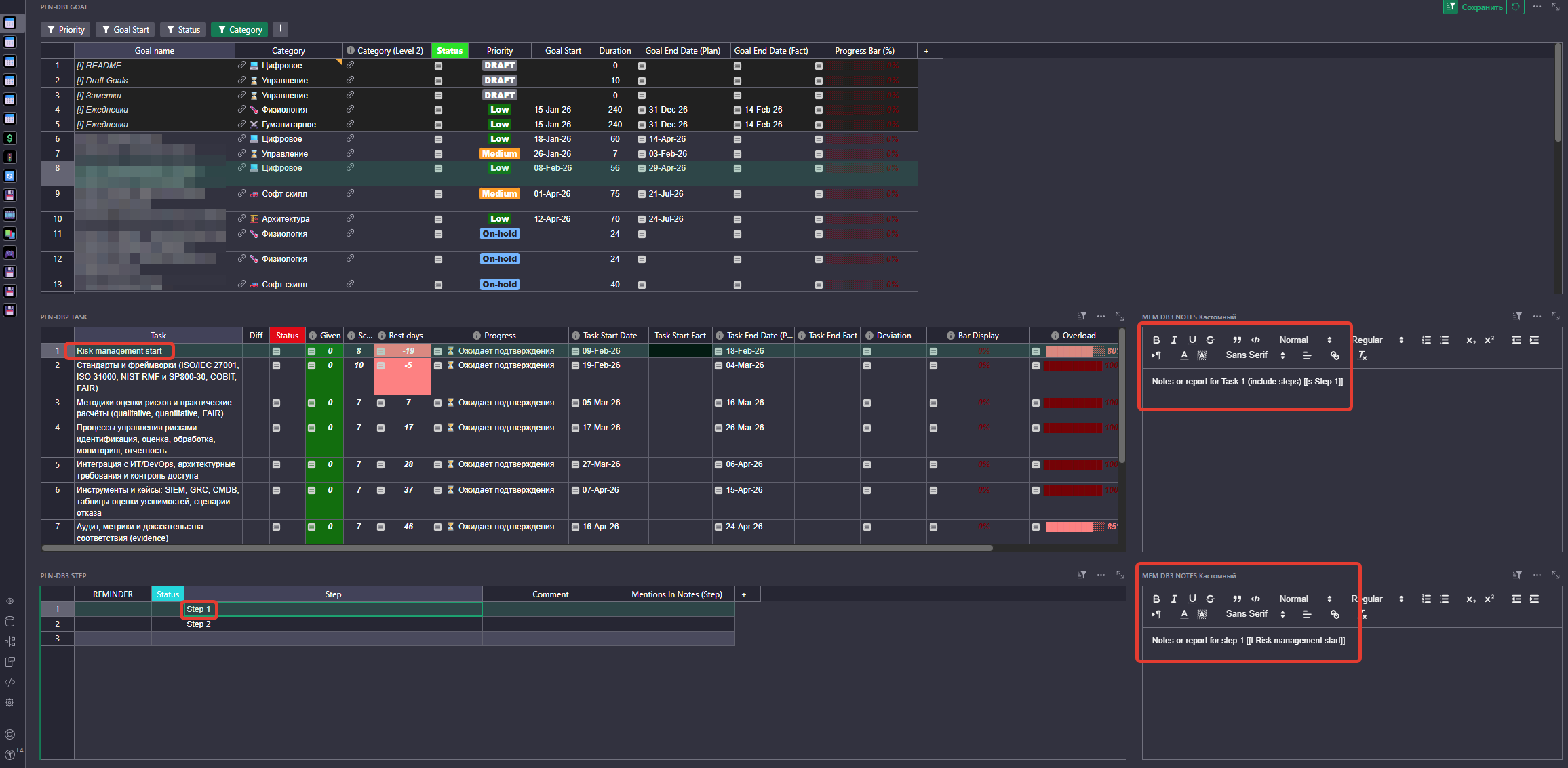The width and height of the screenshot is (1568, 768).
Task: Toggle the Goal Start filter chip
Action: click(x=125, y=30)
